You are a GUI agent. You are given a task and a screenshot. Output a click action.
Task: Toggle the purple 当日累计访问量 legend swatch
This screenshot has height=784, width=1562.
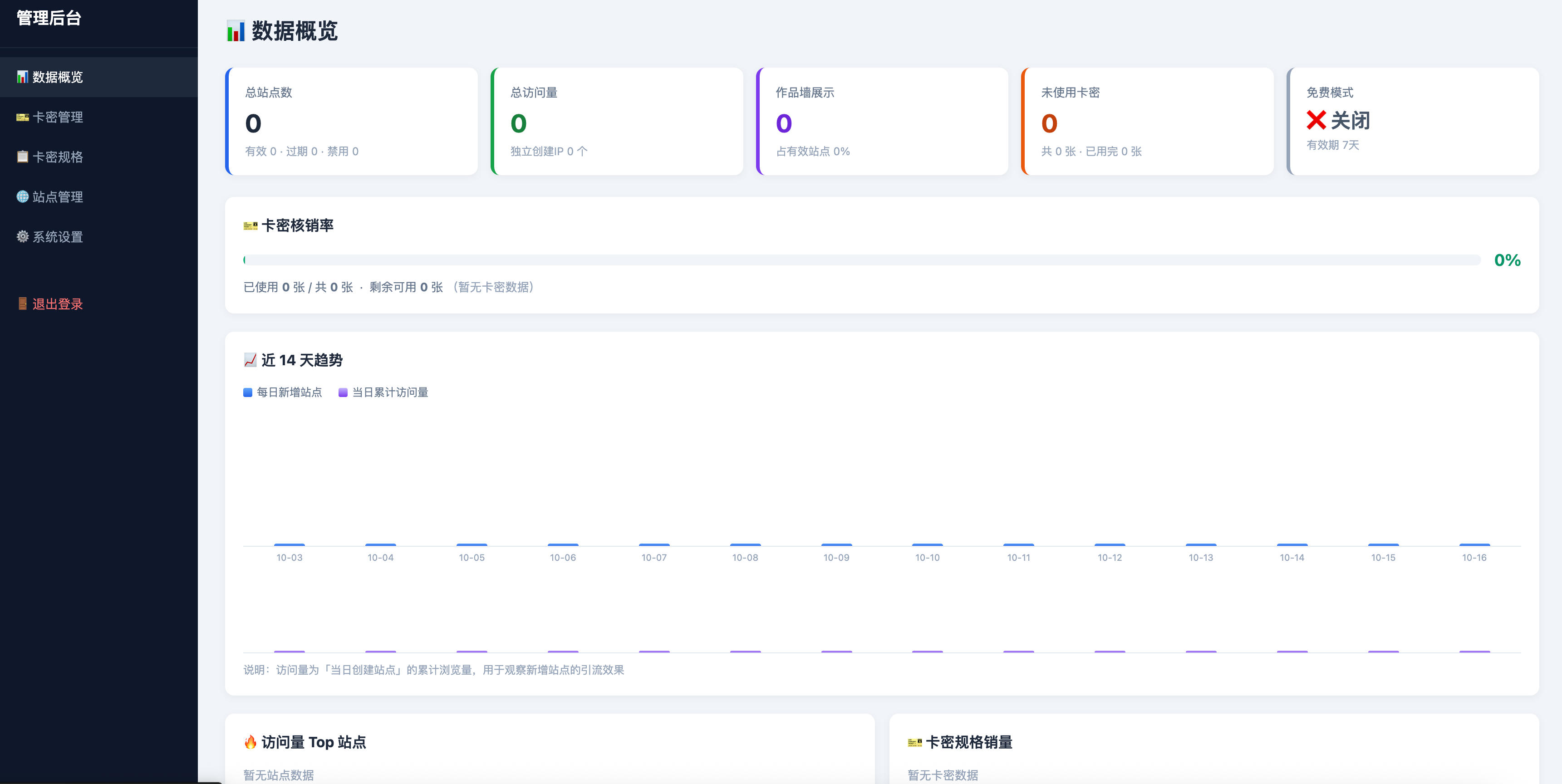[343, 392]
